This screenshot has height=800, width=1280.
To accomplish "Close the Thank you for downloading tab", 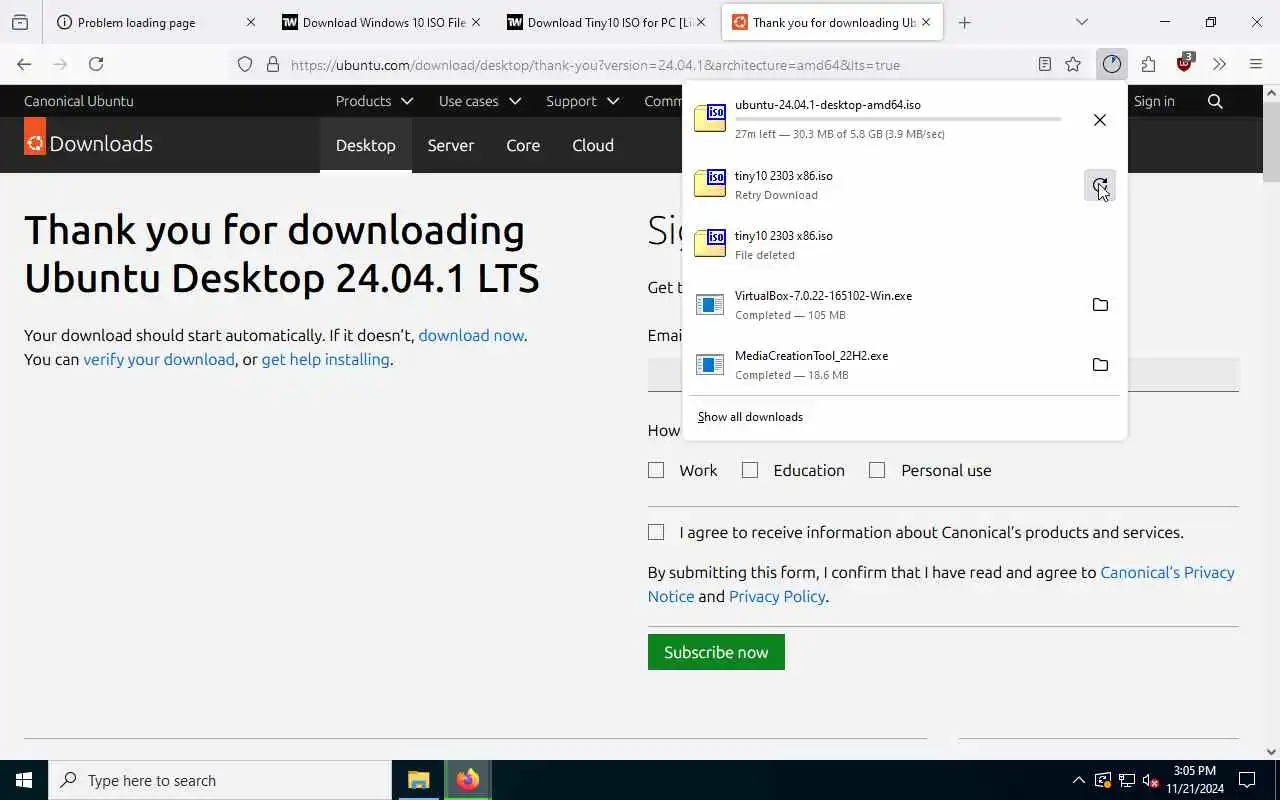I will pyautogui.click(x=926, y=22).
